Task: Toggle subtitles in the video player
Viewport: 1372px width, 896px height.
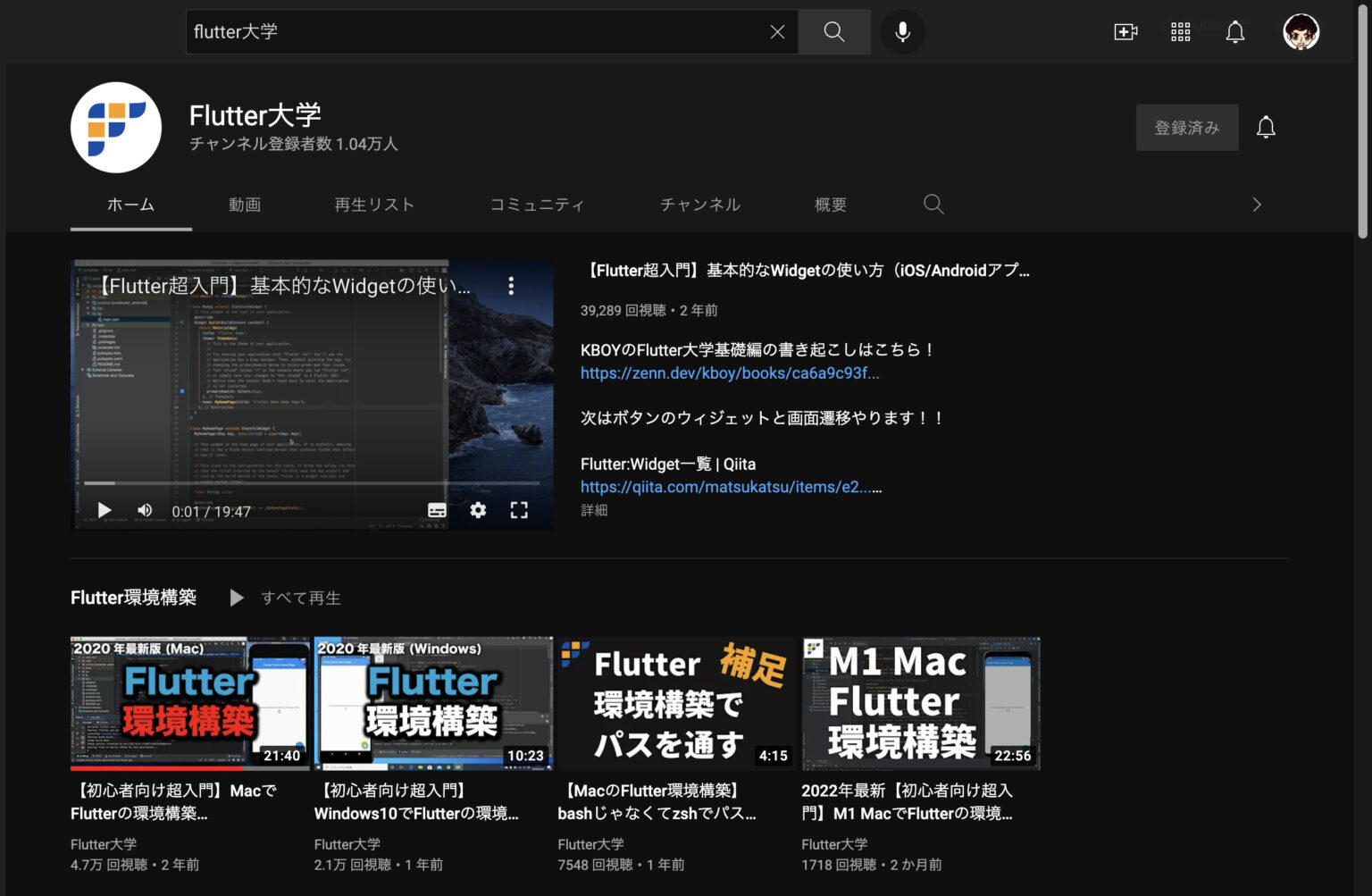Action: pos(437,509)
